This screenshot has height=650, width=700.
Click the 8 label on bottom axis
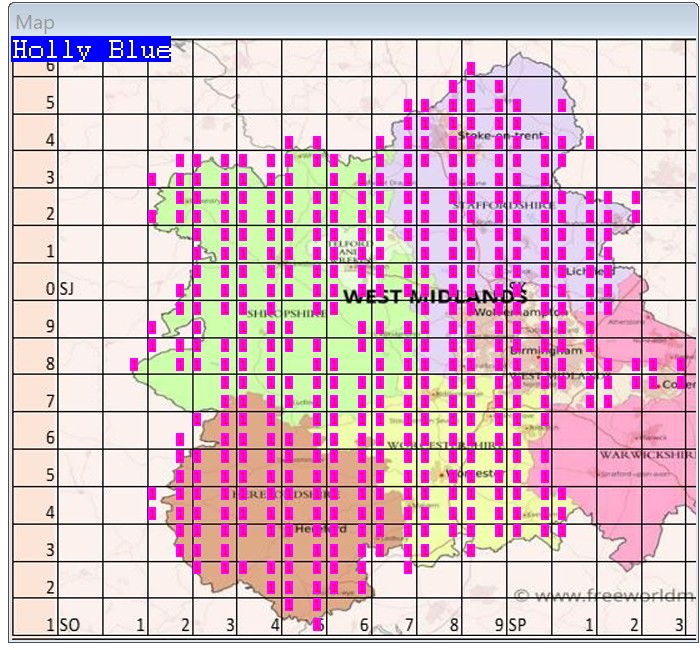click(454, 625)
